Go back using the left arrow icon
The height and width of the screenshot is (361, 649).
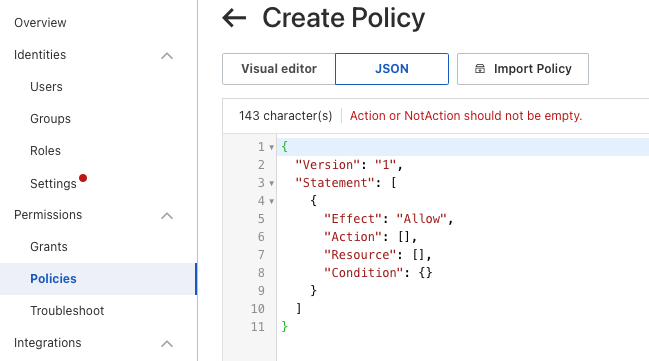pyautogui.click(x=234, y=18)
